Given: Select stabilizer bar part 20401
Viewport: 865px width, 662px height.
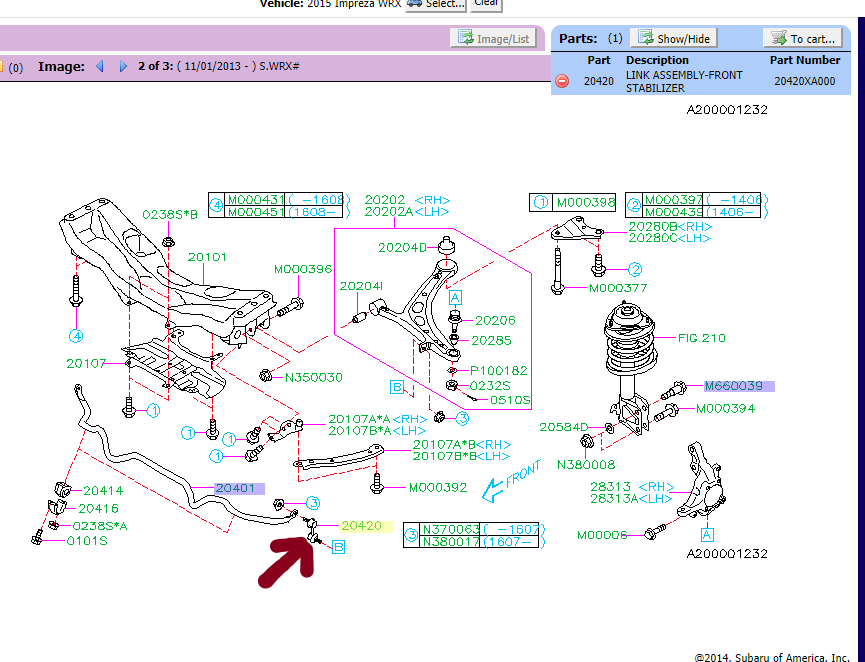Looking at the screenshot, I should coord(237,489).
